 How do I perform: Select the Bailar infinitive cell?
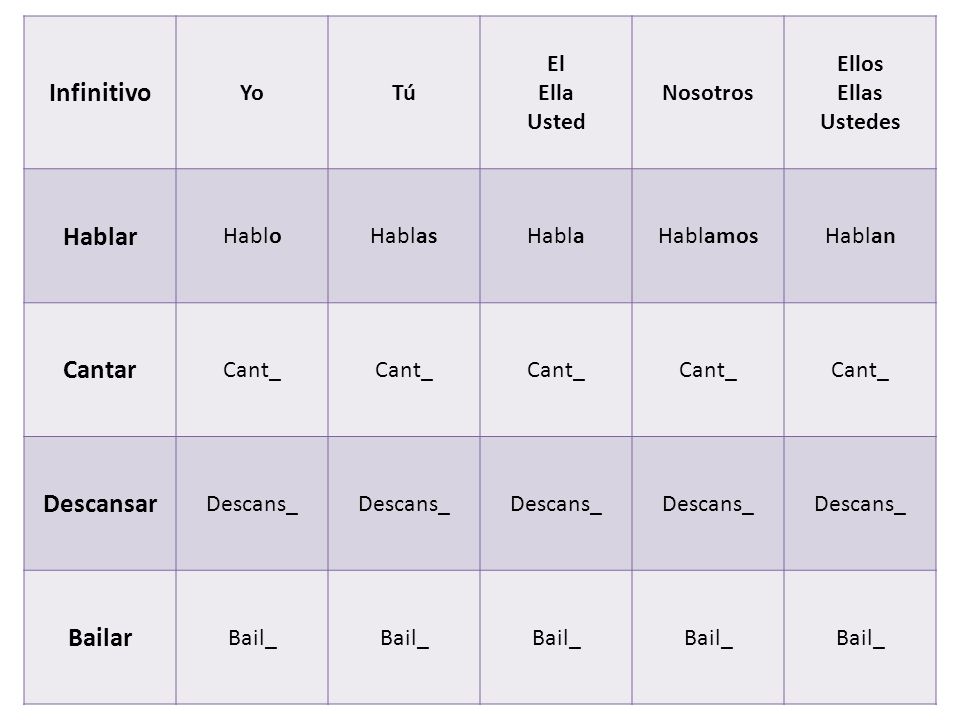(x=100, y=637)
